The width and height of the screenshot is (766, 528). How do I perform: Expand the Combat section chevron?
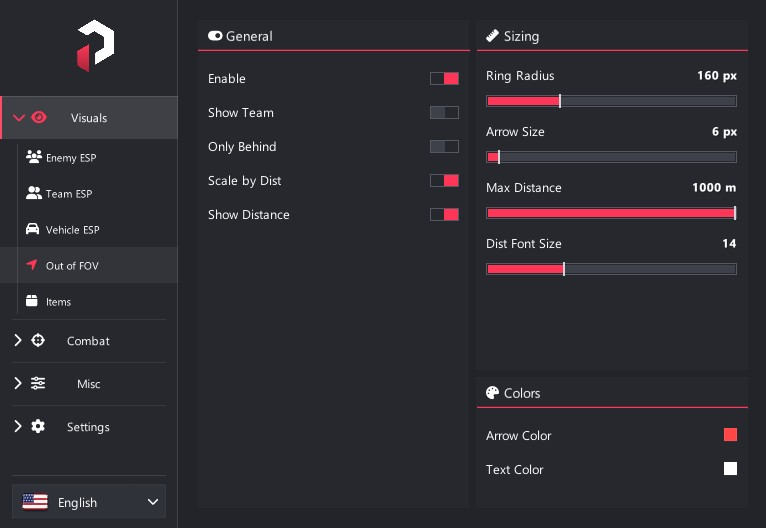pos(18,340)
